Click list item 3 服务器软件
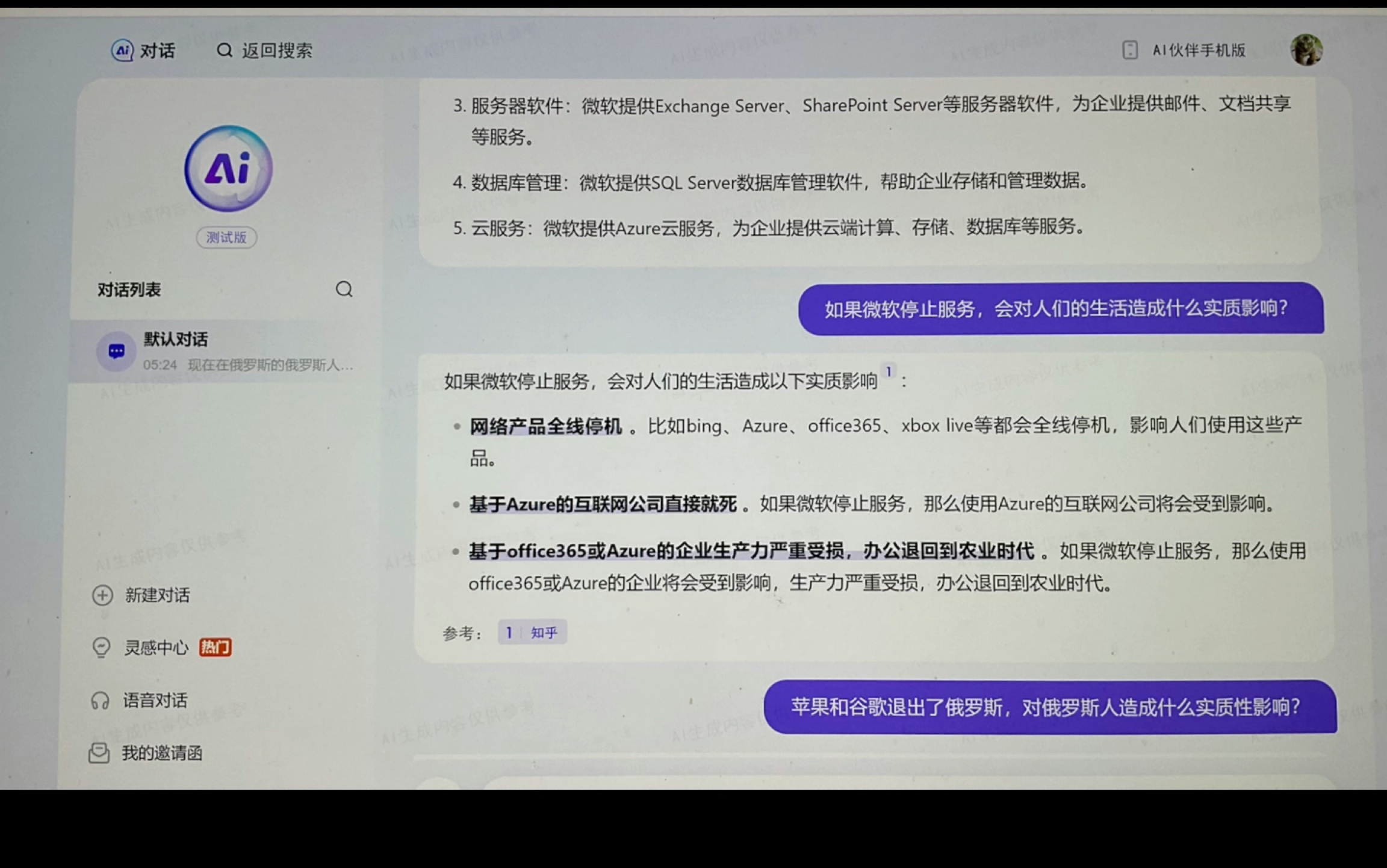 [x=871, y=121]
